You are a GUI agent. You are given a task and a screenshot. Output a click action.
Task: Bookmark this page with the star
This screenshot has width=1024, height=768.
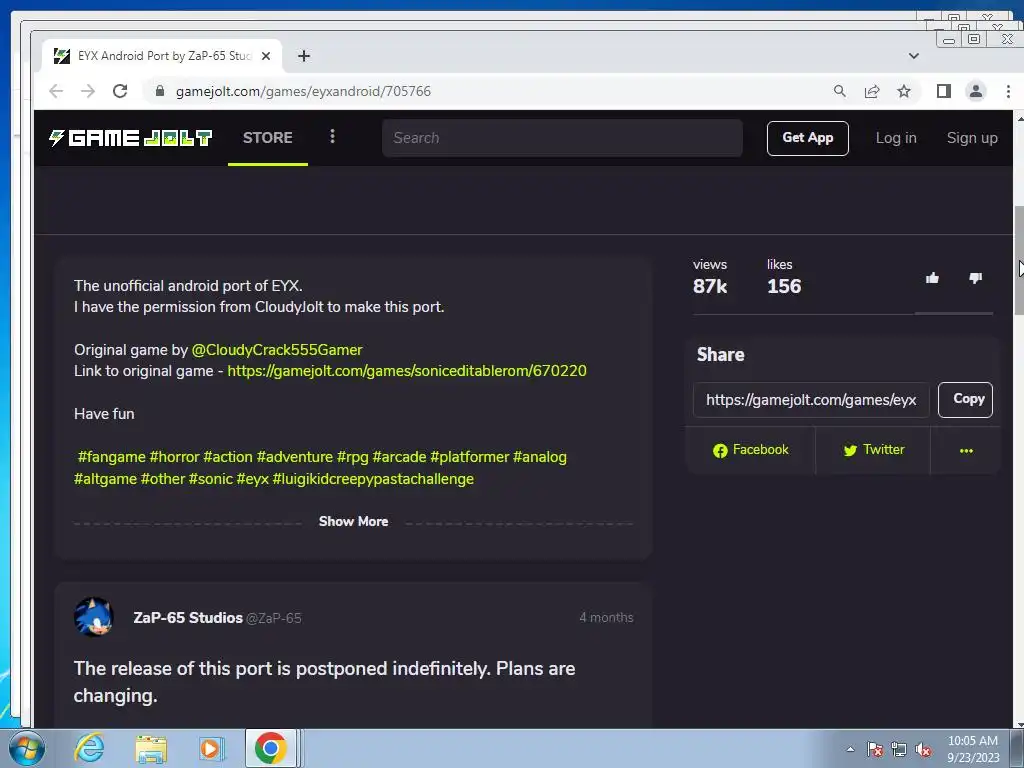[x=904, y=91]
